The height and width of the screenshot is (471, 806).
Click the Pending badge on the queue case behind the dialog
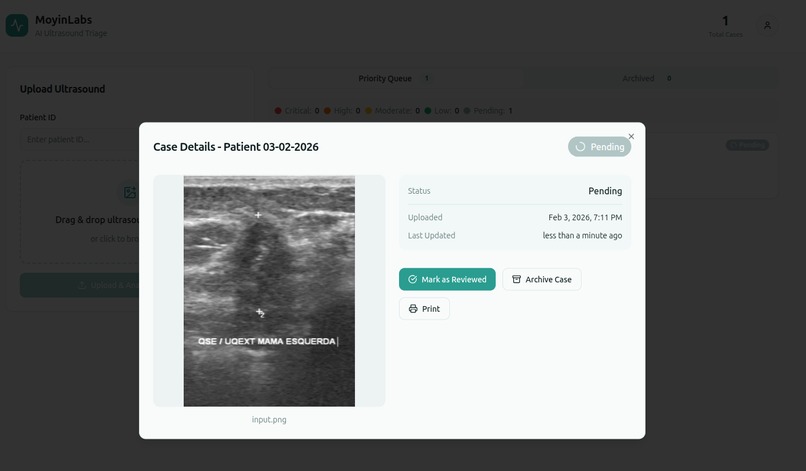pyautogui.click(x=747, y=145)
